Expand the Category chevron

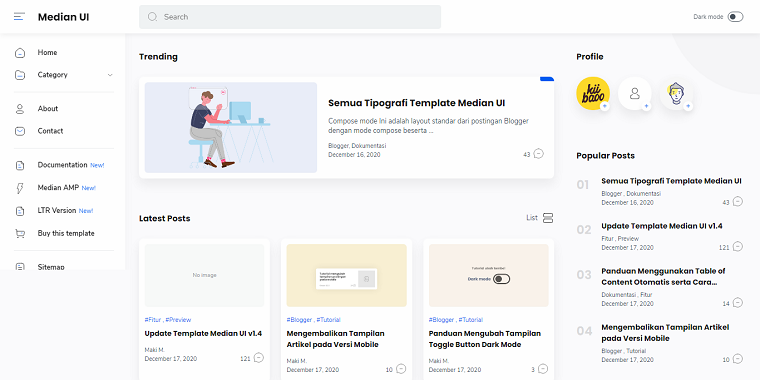click(110, 75)
